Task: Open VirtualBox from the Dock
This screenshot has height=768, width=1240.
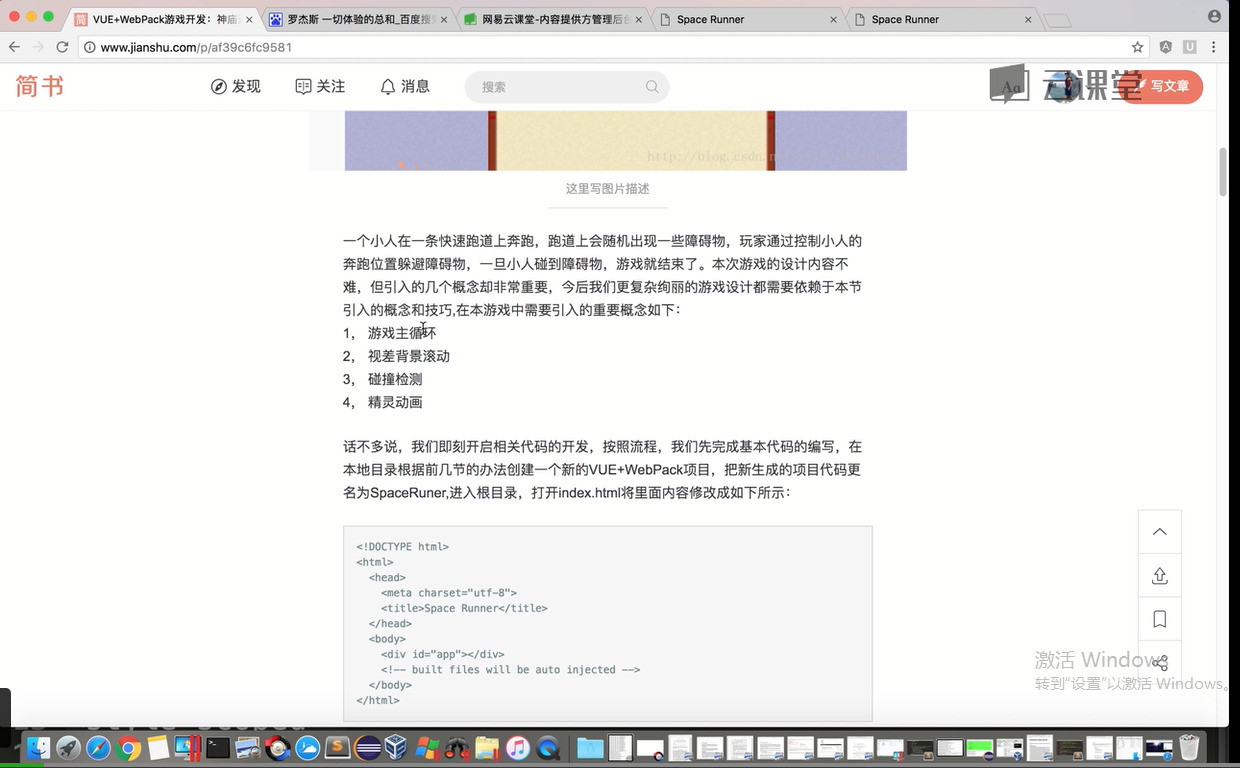Action: 397,748
